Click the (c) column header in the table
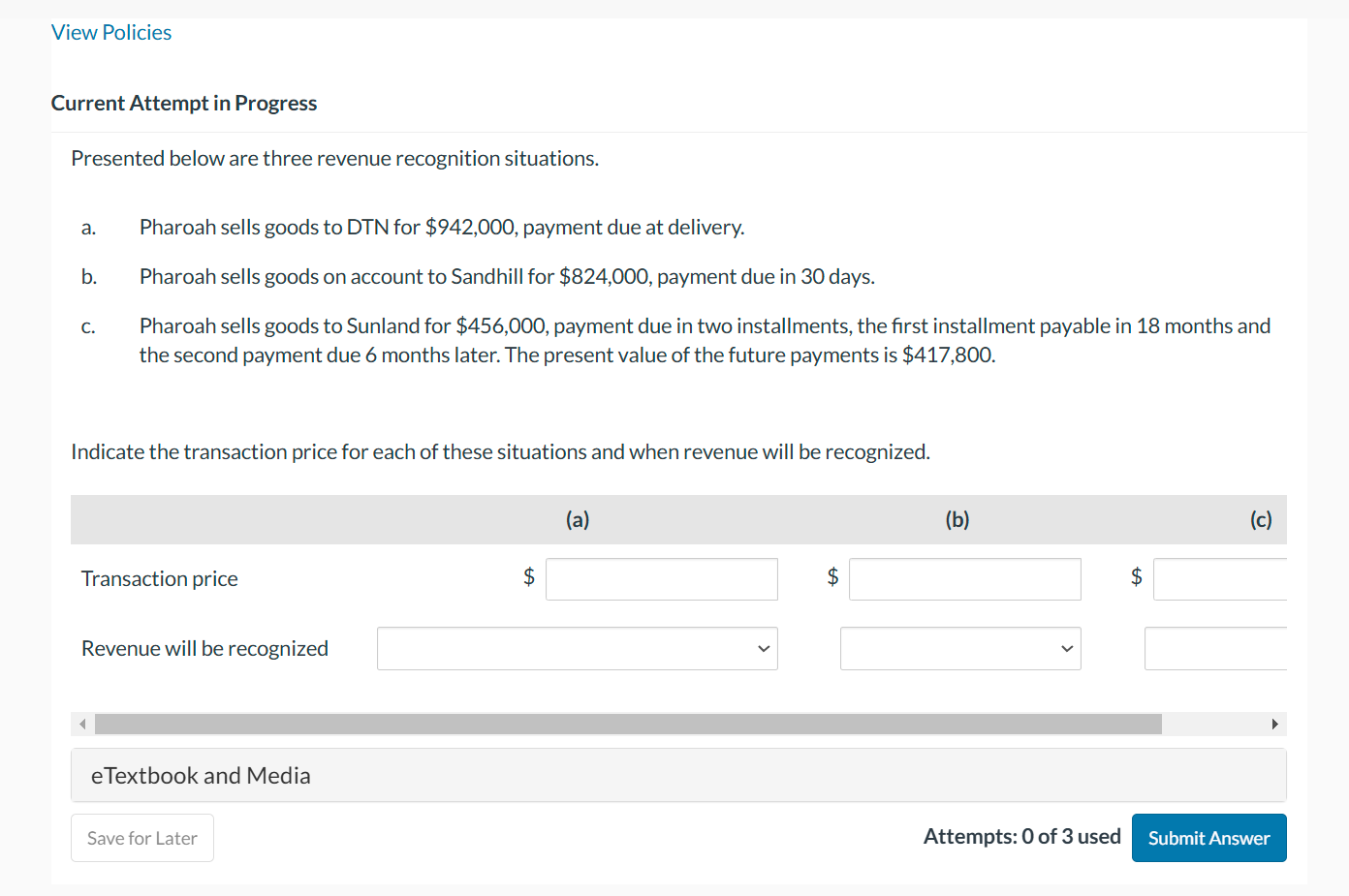The width and height of the screenshot is (1349, 896). coord(1261,519)
